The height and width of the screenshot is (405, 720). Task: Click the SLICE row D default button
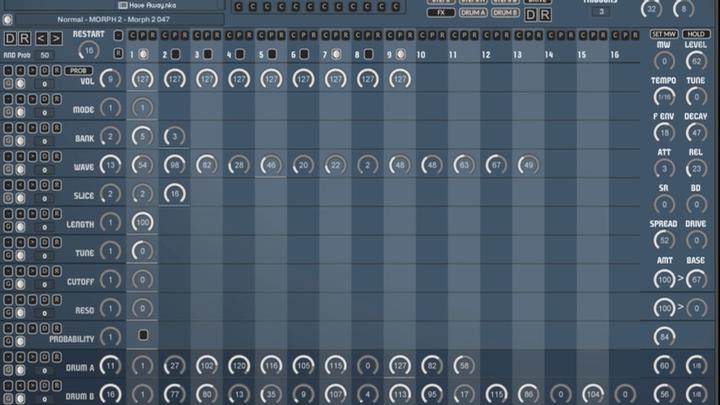click(45, 185)
